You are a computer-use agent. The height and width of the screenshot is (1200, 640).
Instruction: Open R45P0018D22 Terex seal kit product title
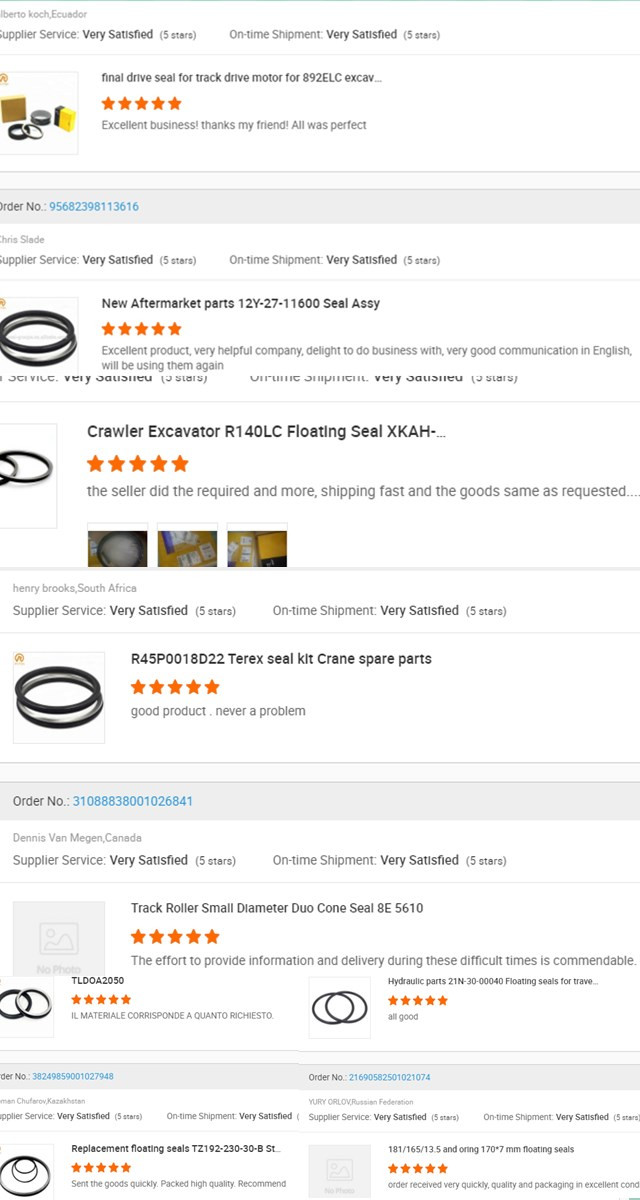coord(281,659)
